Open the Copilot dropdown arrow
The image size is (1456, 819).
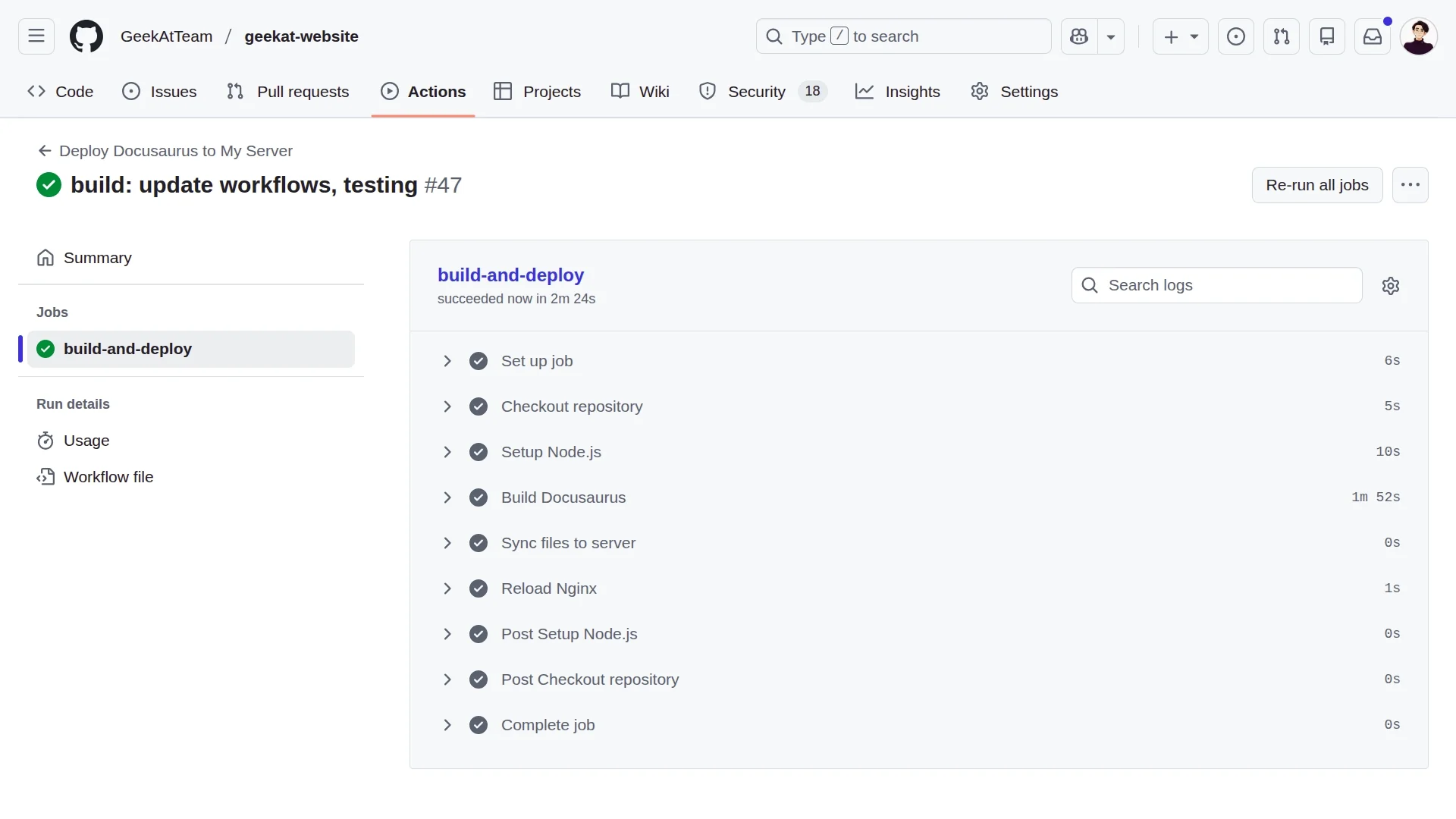click(x=1111, y=36)
